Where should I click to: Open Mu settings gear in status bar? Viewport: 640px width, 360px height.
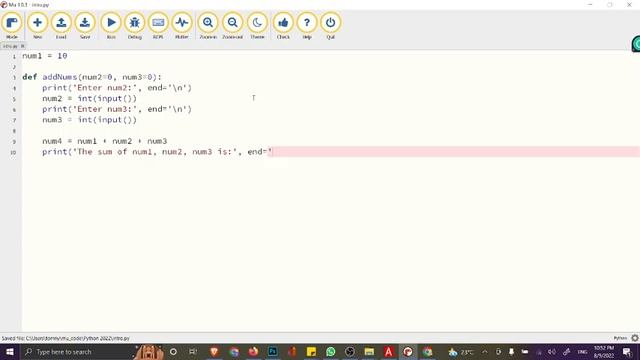pos(635,338)
